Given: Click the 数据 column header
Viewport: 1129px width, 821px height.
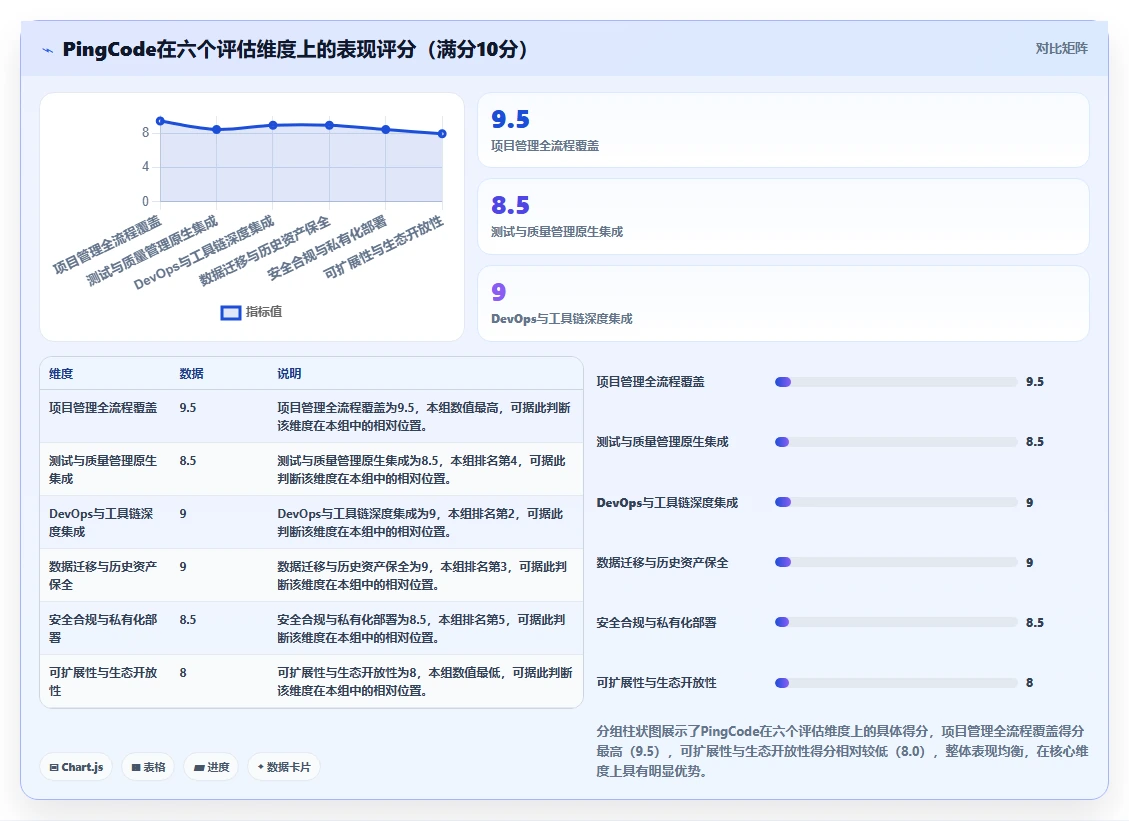Looking at the screenshot, I should pos(192,374).
